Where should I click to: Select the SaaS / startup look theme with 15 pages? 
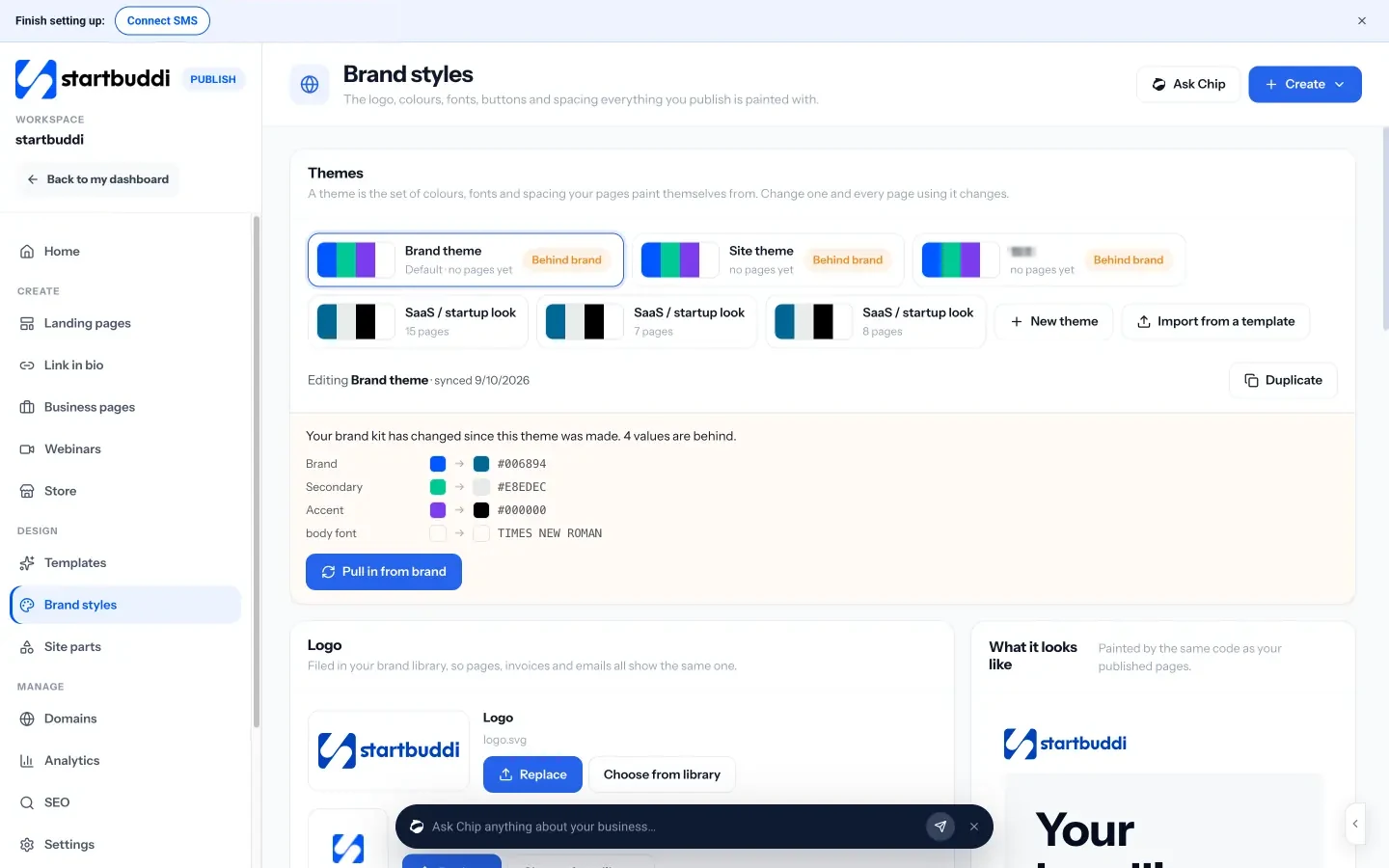tap(418, 321)
